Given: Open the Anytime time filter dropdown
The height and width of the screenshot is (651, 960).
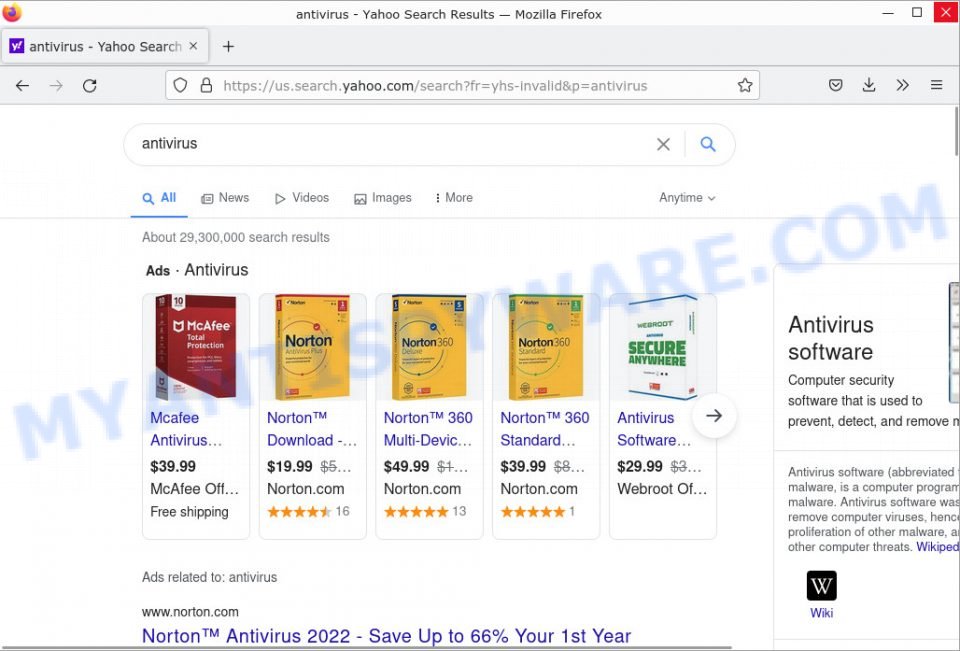Looking at the screenshot, I should point(687,198).
